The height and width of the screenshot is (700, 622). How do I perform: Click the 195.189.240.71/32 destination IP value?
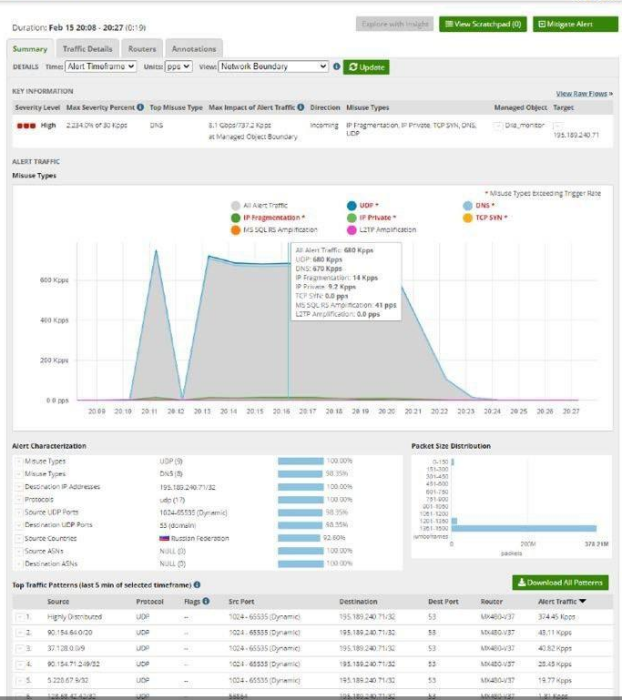click(x=187, y=487)
